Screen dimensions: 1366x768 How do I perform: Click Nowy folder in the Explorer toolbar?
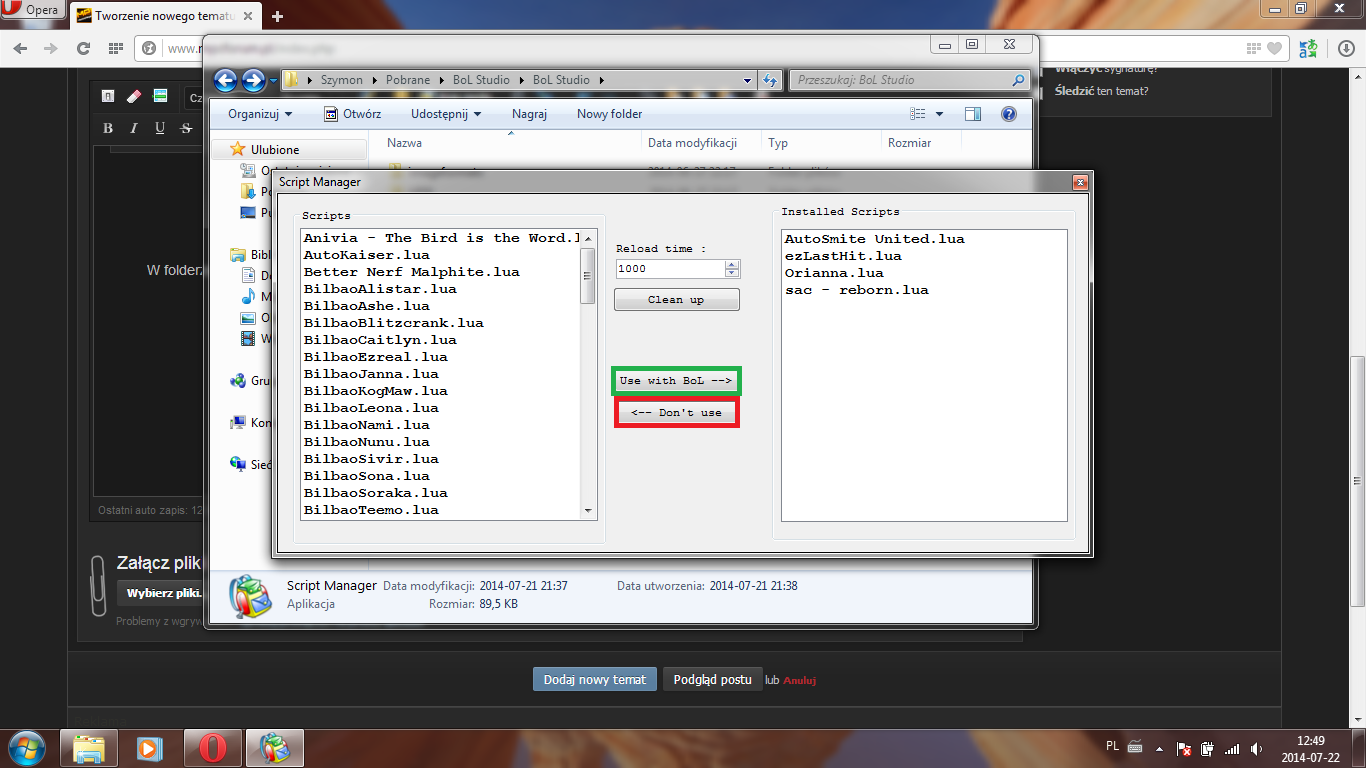point(609,114)
